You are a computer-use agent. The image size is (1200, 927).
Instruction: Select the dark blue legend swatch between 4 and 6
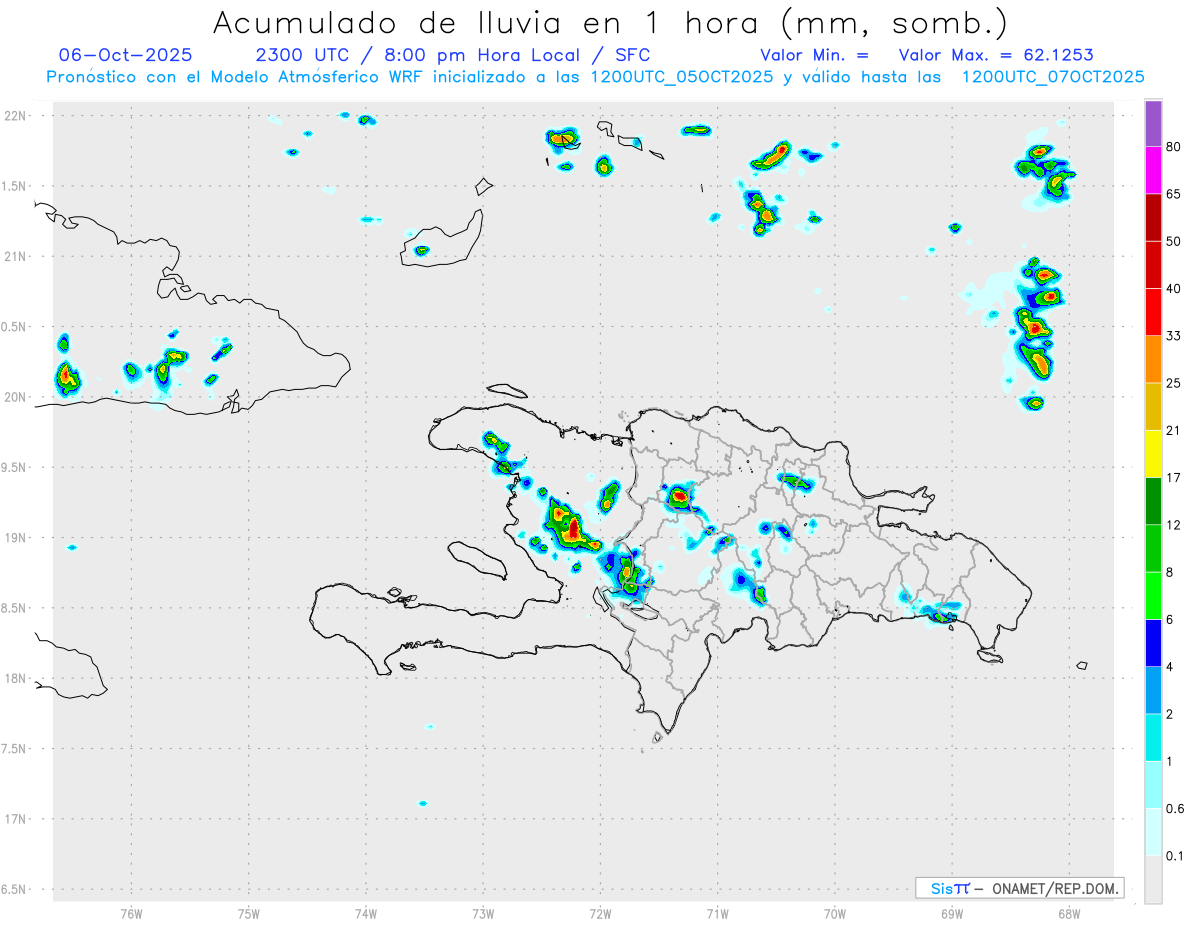[x=1153, y=643]
